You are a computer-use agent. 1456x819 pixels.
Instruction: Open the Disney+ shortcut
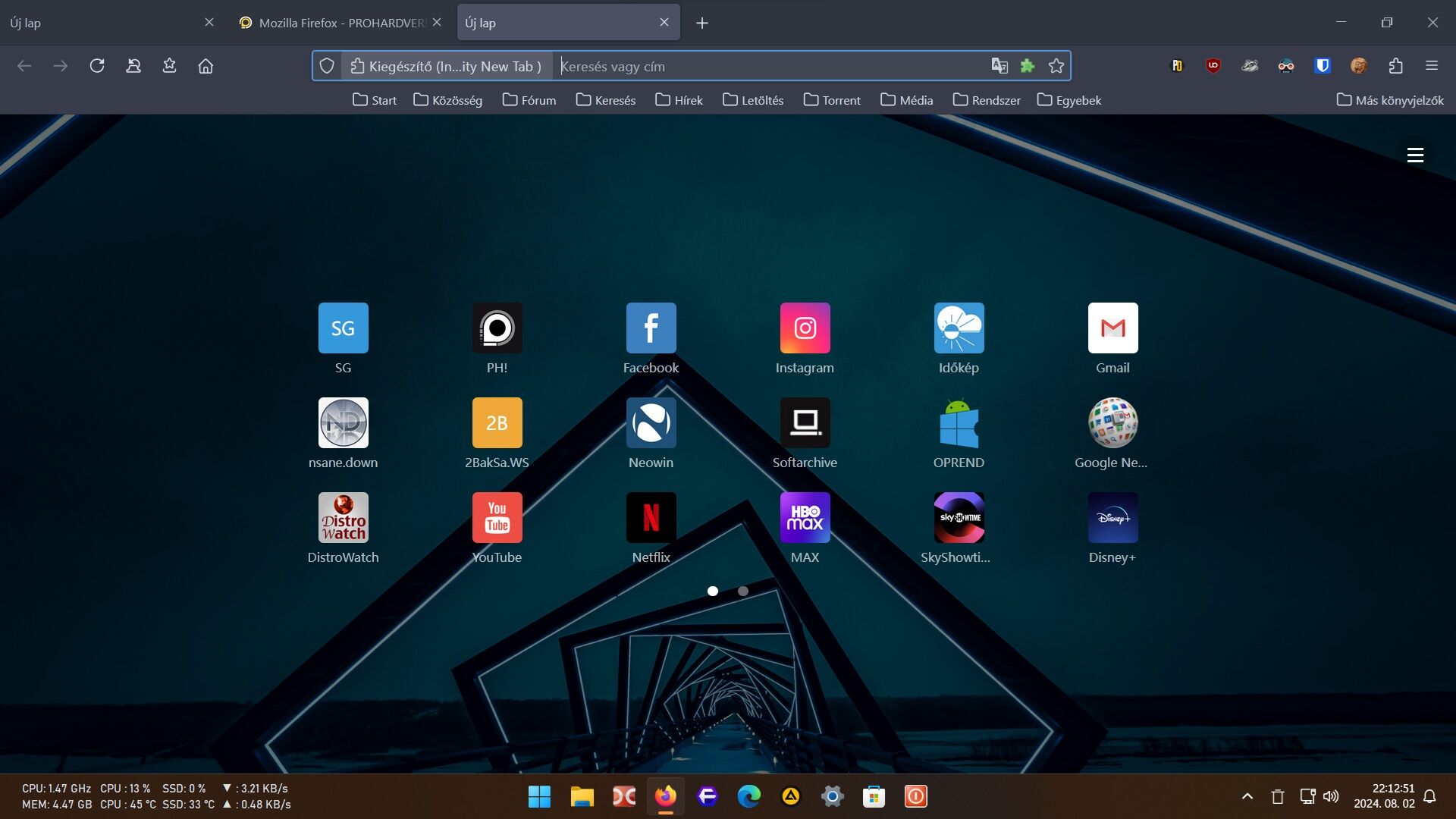[1112, 518]
